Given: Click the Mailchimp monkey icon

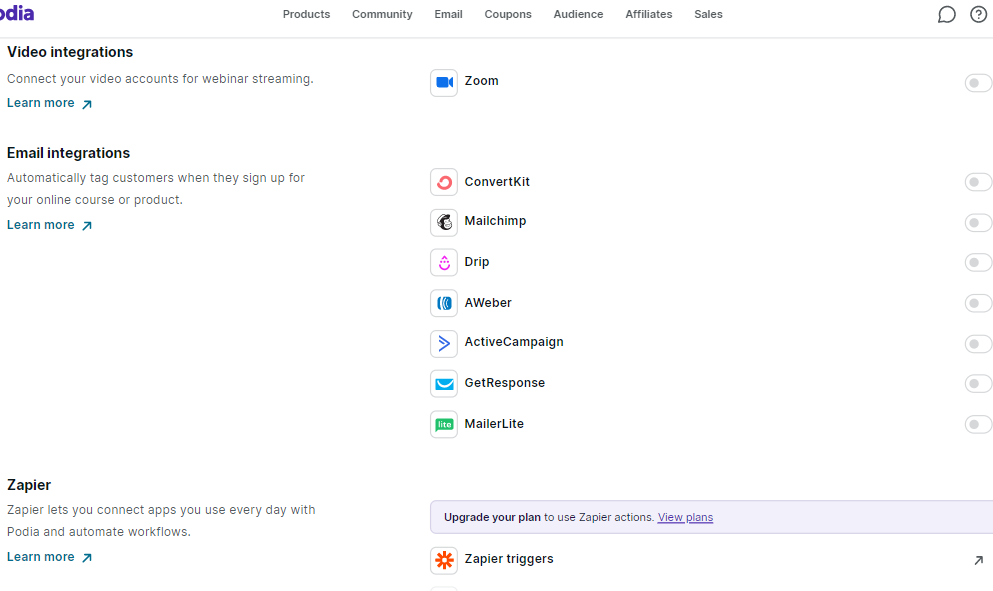Looking at the screenshot, I should 444,222.
